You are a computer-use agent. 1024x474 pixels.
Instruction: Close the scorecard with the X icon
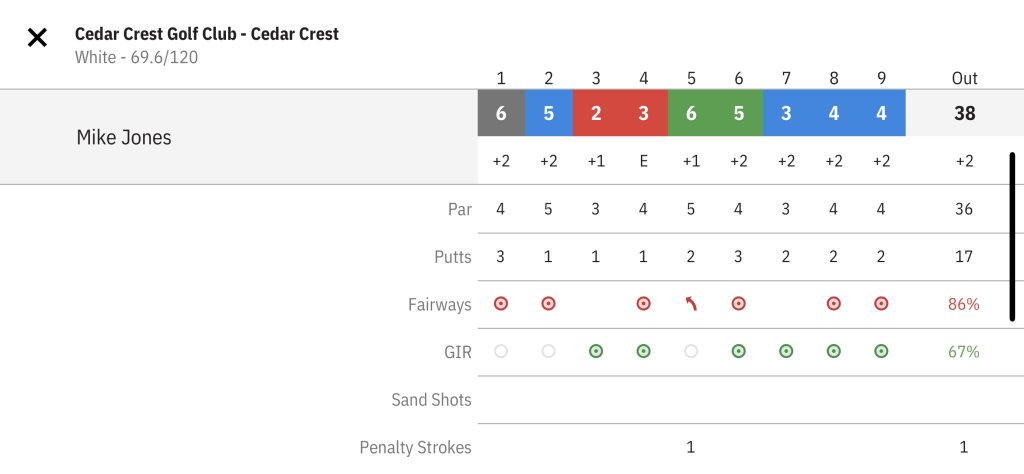coord(37,38)
